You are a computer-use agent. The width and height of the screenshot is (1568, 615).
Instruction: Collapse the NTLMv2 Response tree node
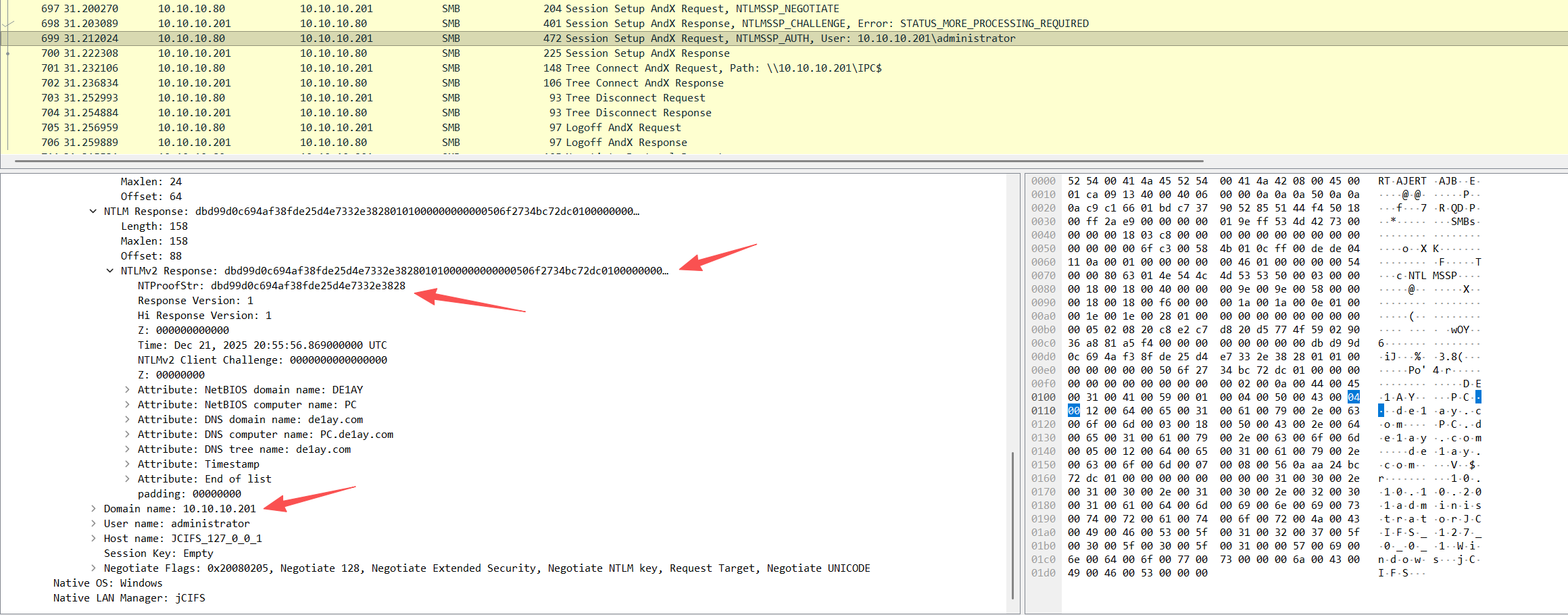point(109,271)
